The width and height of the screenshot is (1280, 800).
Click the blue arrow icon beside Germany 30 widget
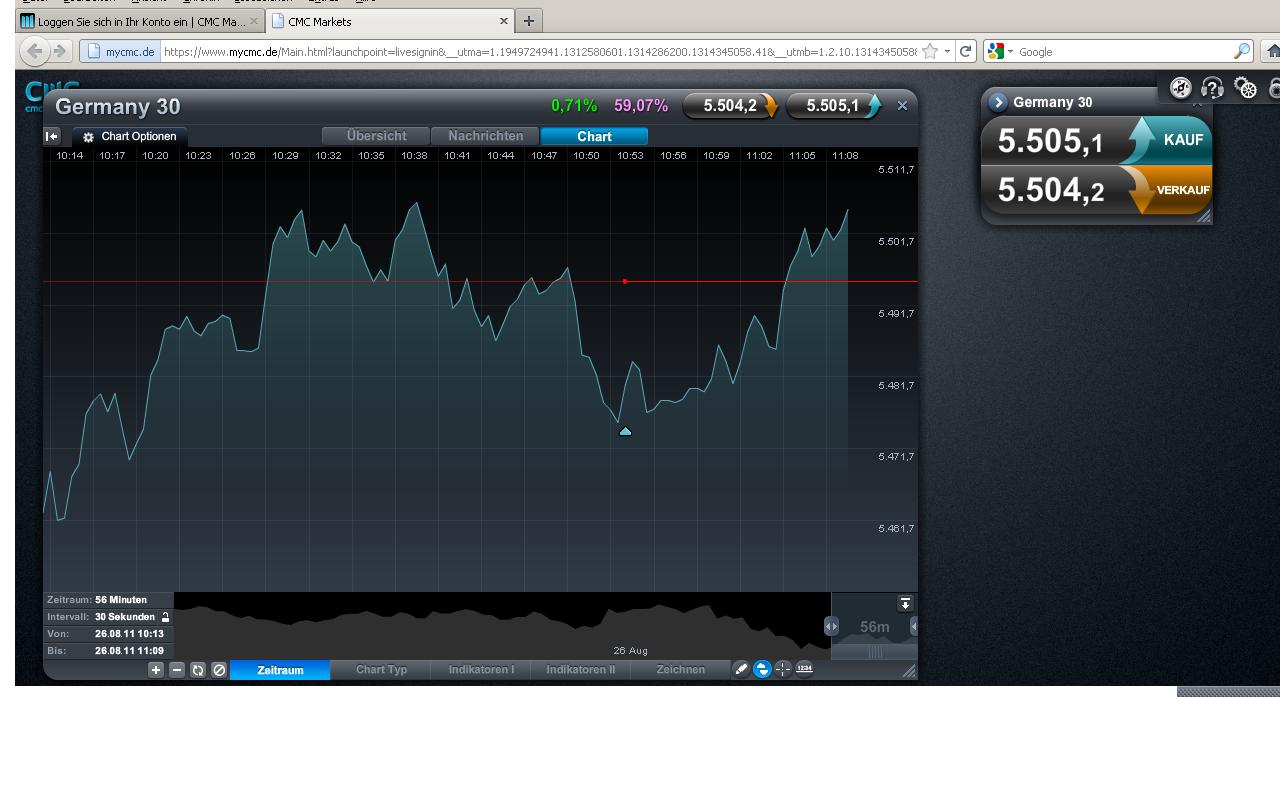[998, 102]
